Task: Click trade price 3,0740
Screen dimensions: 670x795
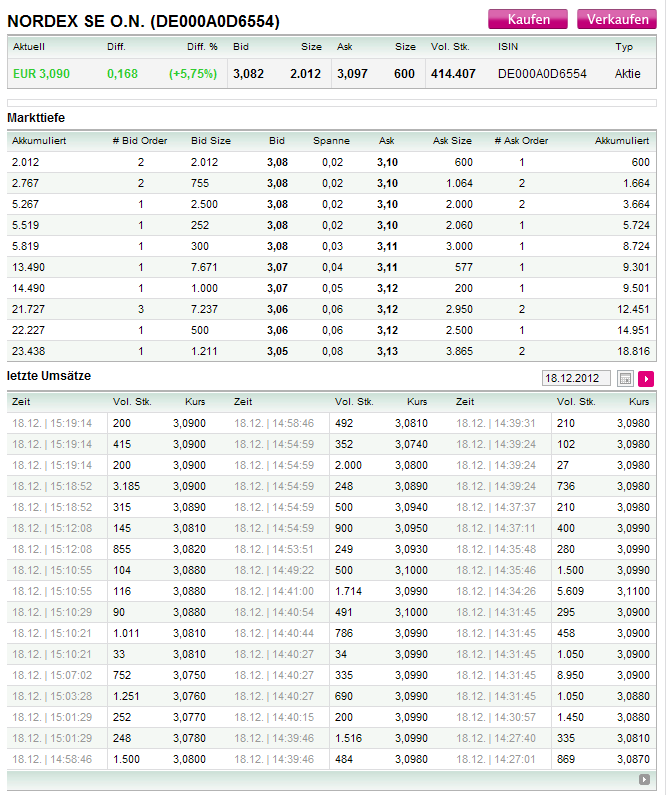Action: (411, 444)
